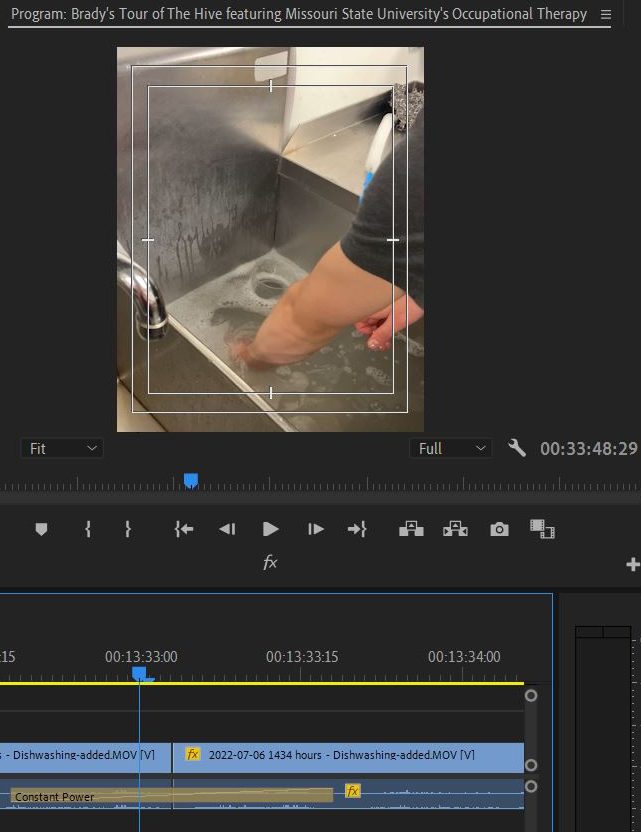Step forward one frame

[x=316, y=529]
